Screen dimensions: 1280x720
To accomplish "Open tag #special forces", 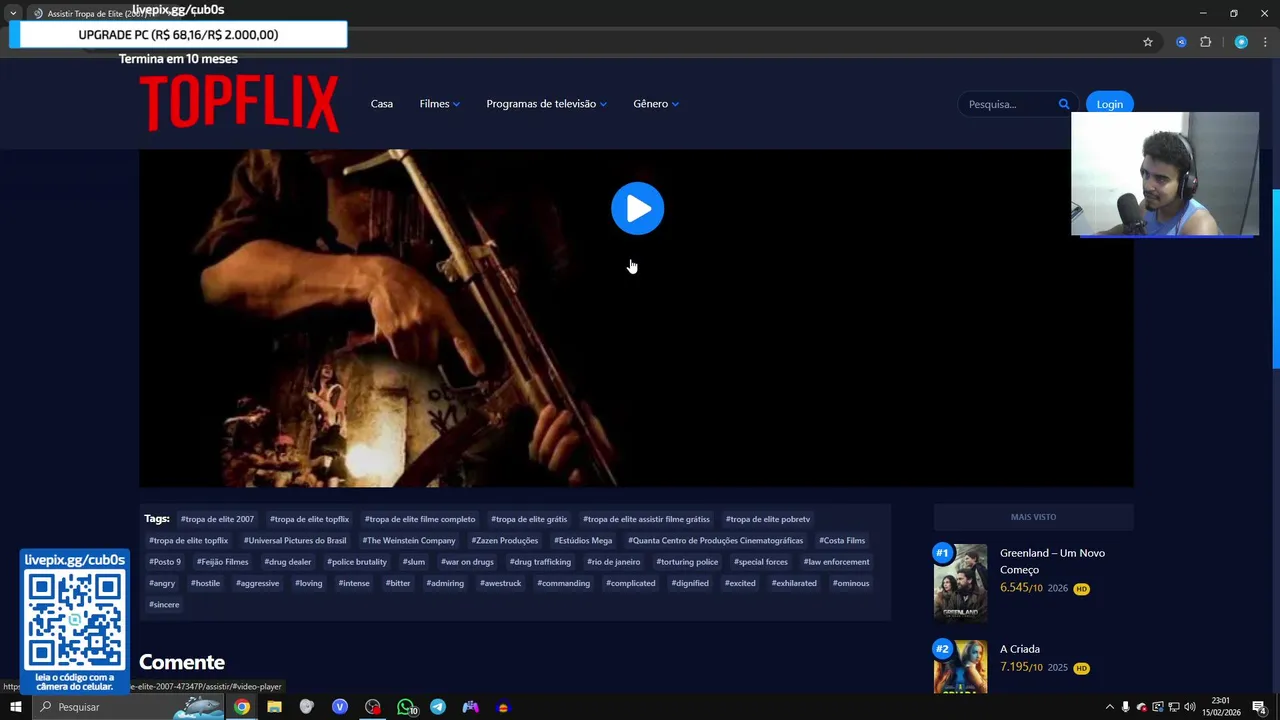I will (x=761, y=562).
